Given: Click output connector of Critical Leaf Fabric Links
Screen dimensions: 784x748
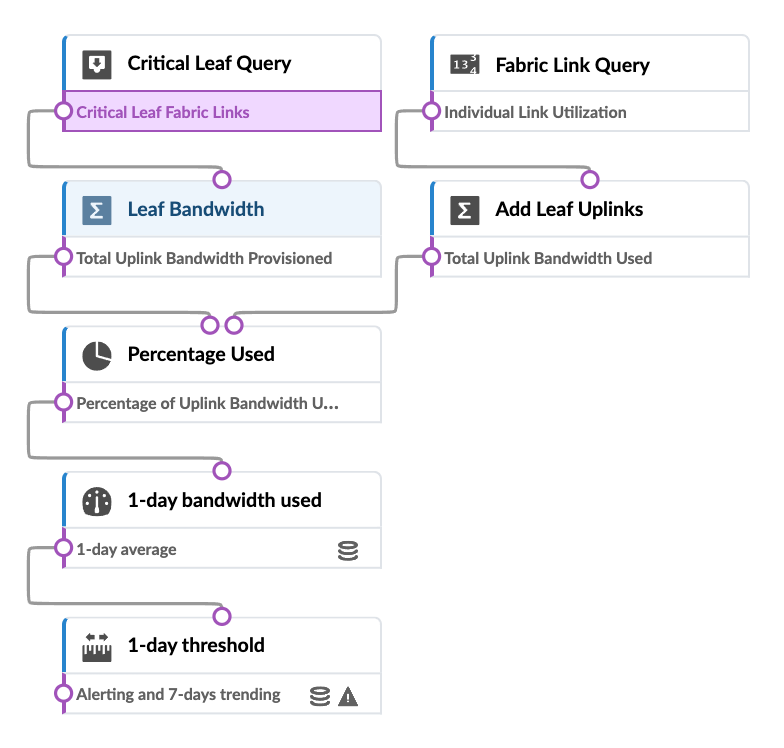Looking at the screenshot, I should pos(63,111).
